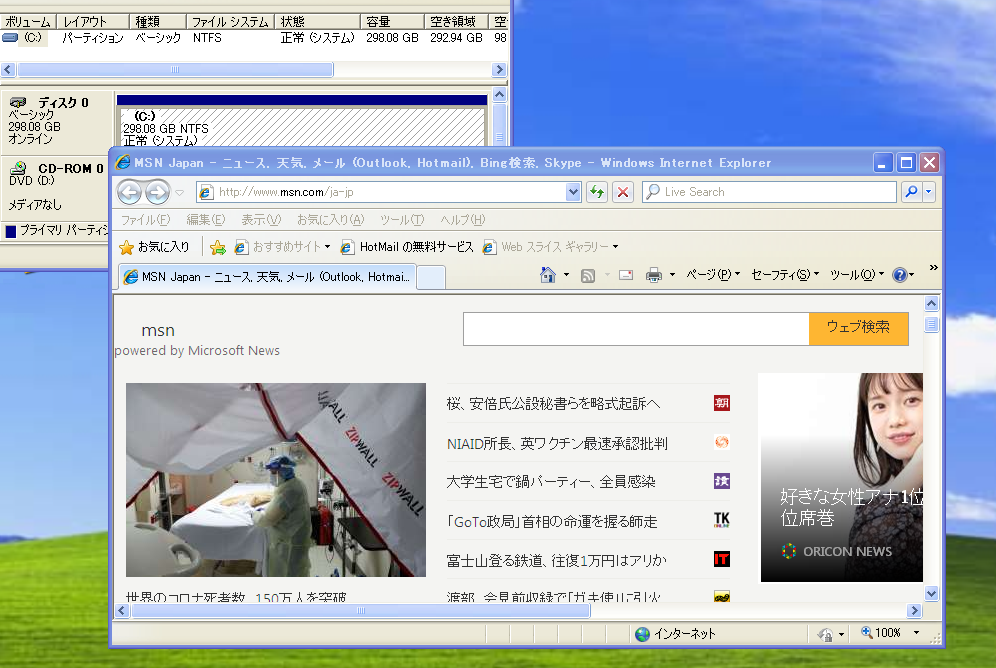
Task: Open headline 「GoTo政局」首相の命運を握る師走
Action: coord(551,521)
